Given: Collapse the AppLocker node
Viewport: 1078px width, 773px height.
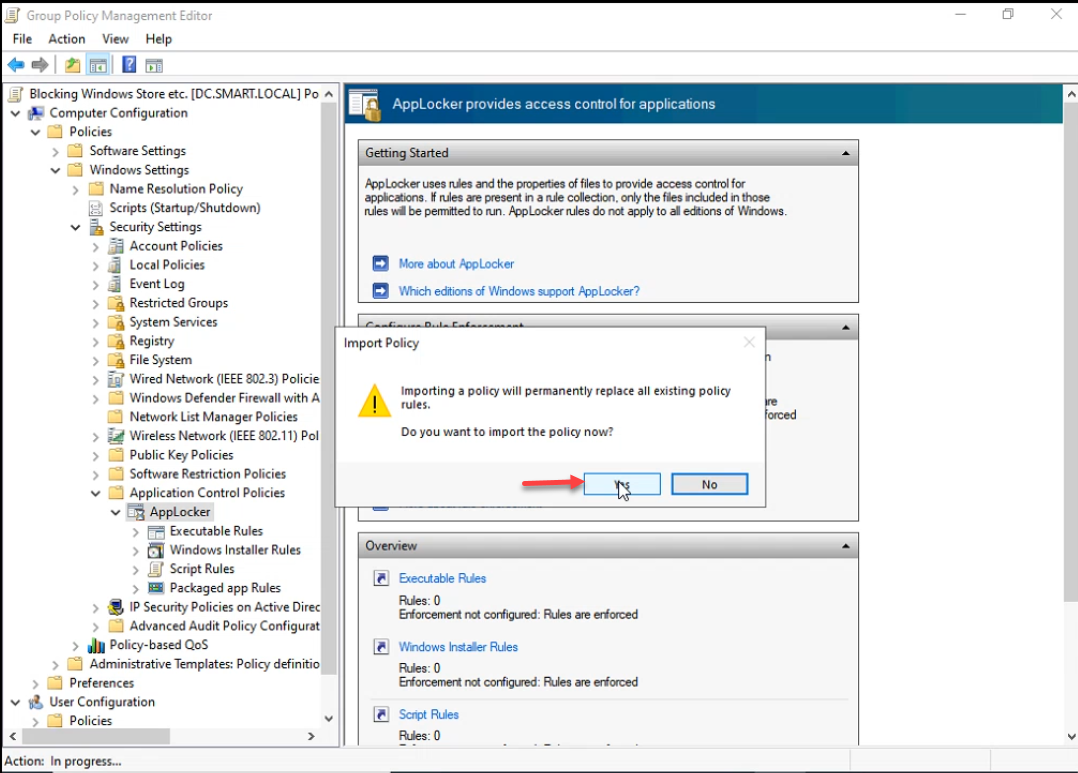Looking at the screenshot, I should click(116, 512).
